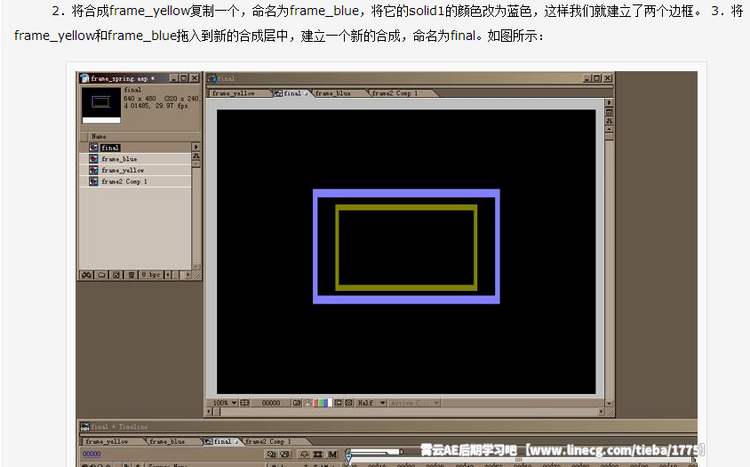The image size is (750, 467).
Task: Click the red channel swatch
Action: point(316,403)
